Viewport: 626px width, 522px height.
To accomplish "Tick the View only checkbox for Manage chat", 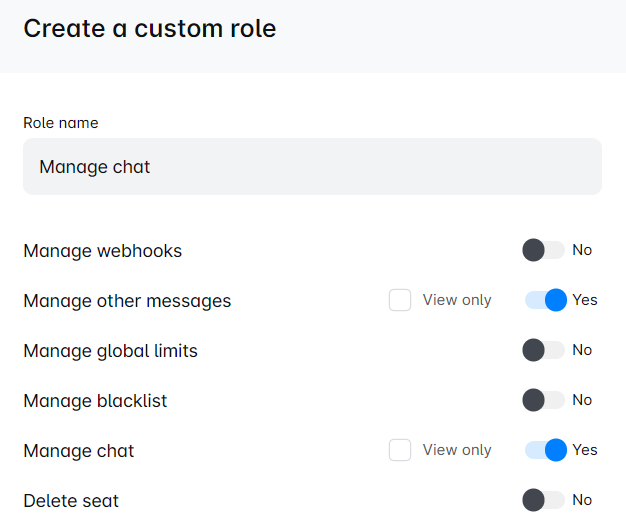I will (x=400, y=450).
